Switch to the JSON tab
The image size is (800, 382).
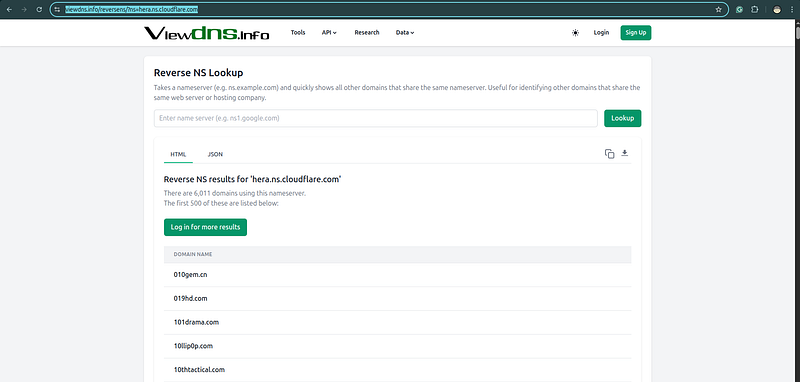click(x=215, y=154)
